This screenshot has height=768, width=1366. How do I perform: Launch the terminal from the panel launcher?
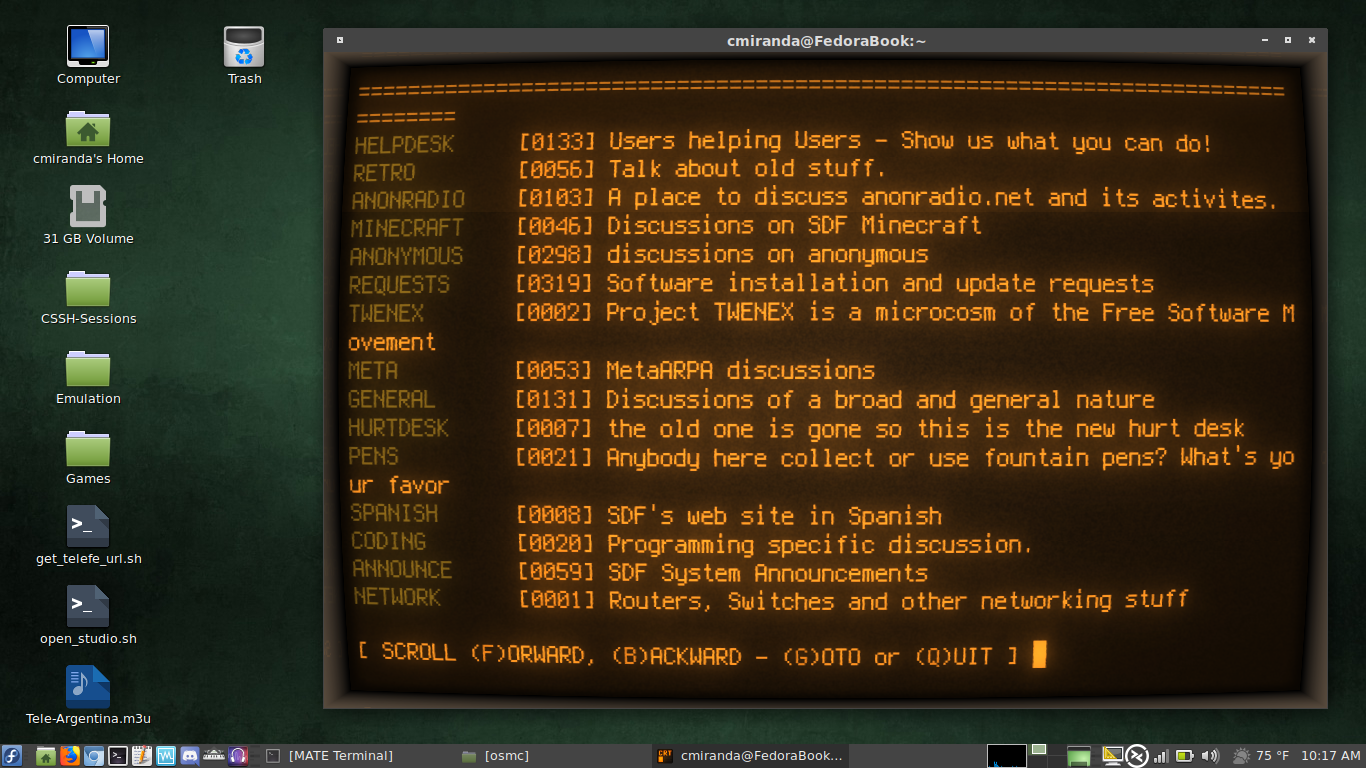coord(118,756)
